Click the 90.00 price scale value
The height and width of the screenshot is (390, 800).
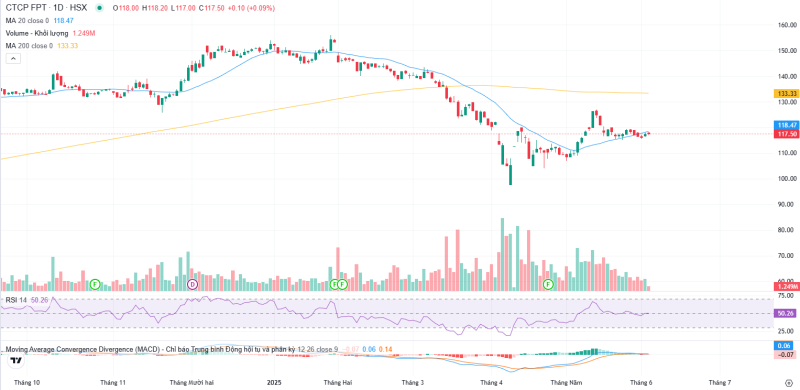786,204
